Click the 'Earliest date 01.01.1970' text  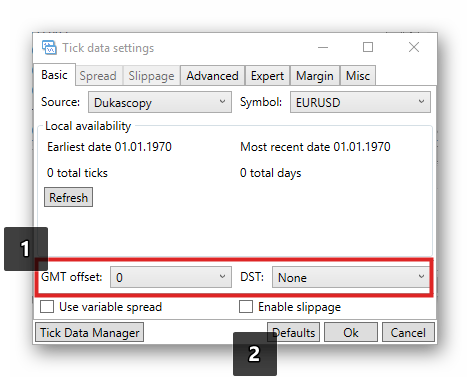(109, 147)
